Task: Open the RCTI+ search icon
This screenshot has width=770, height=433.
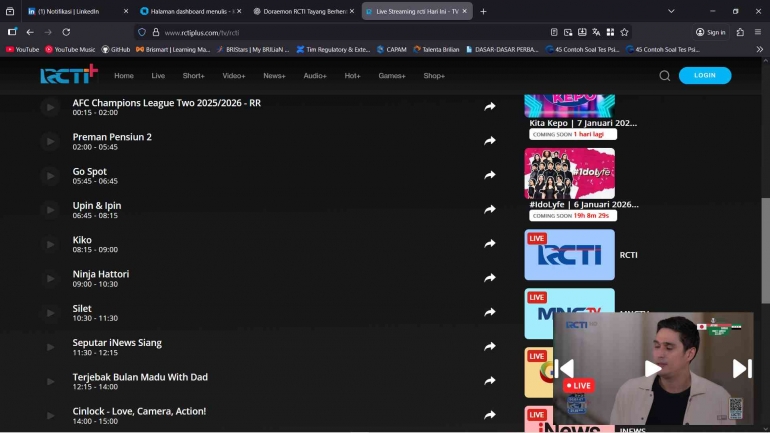Action: 664,76
